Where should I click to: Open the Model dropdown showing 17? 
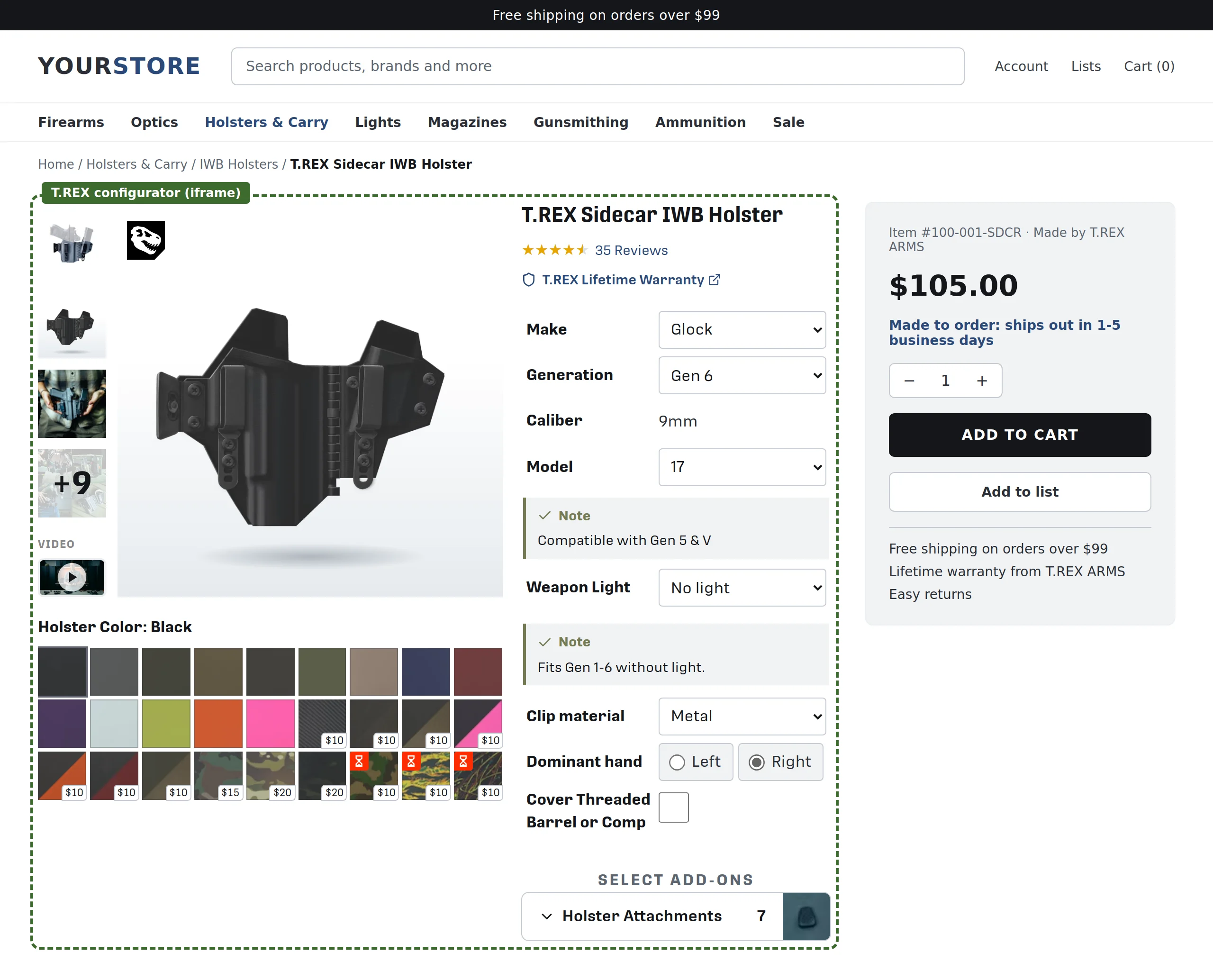[742, 467]
